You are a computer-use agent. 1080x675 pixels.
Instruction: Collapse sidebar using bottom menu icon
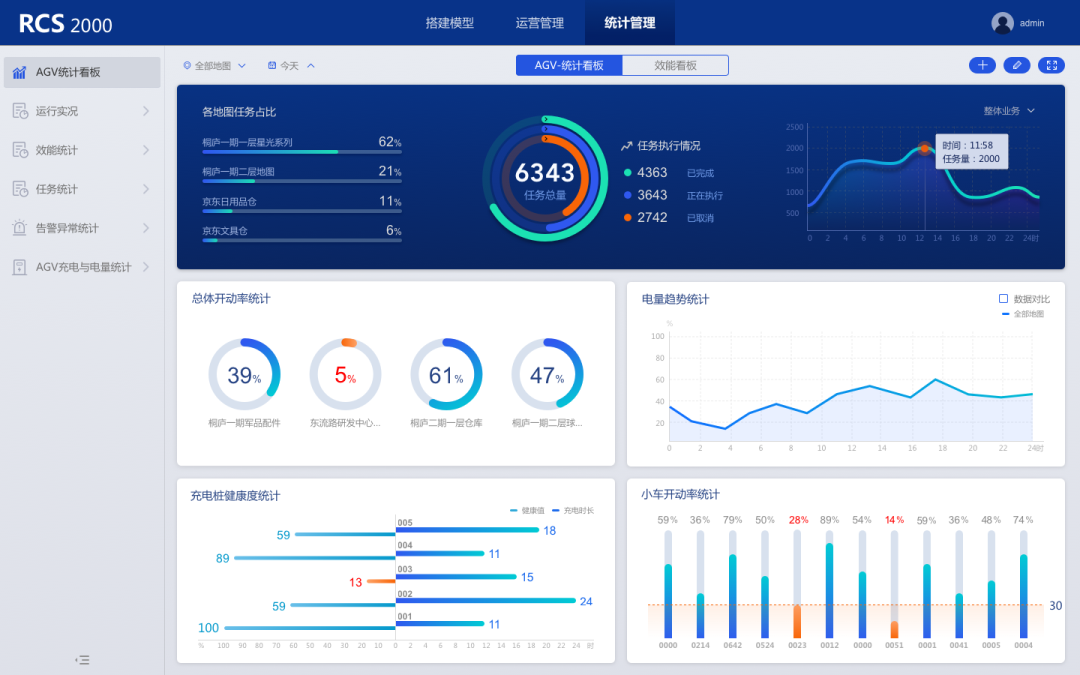click(x=82, y=660)
